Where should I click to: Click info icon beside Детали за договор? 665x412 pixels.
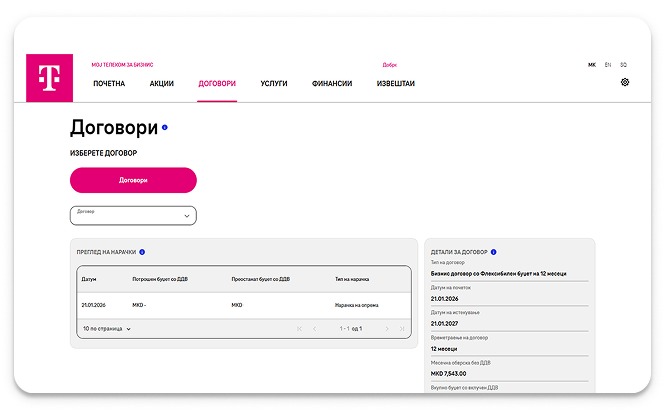(493, 252)
